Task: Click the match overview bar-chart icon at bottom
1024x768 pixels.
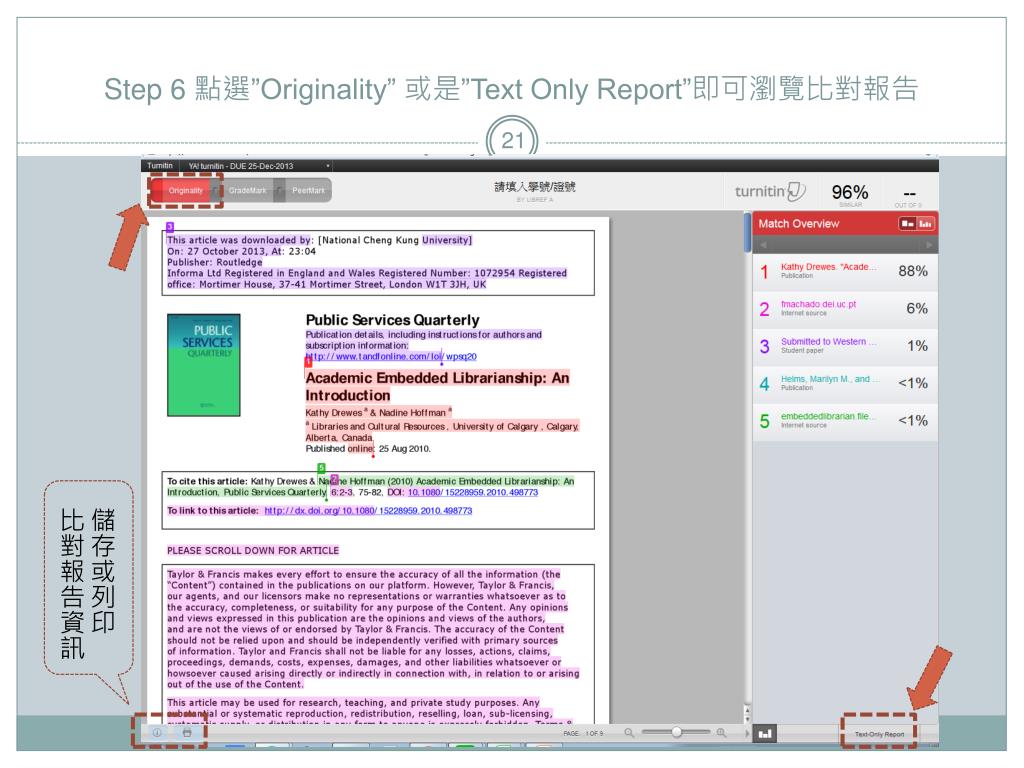Action: pos(764,733)
